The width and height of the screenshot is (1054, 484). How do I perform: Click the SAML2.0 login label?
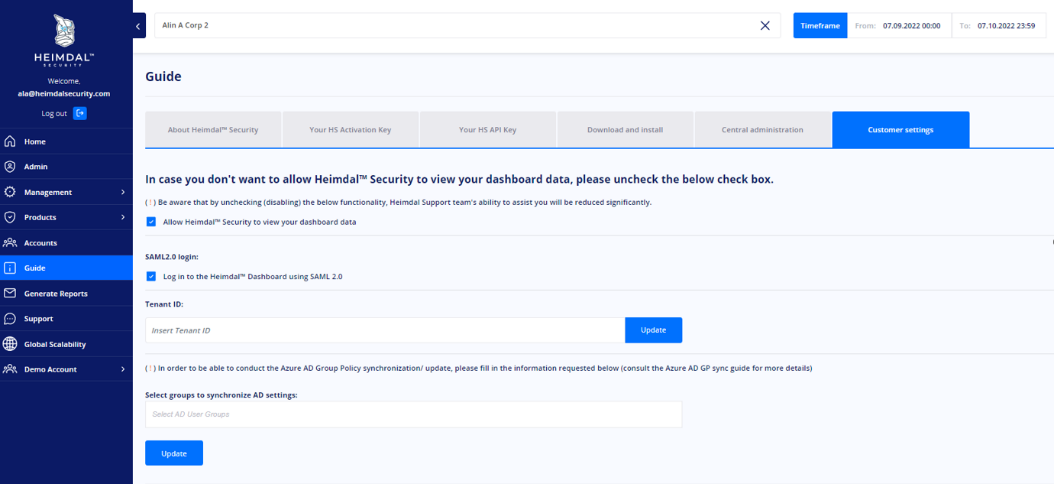171,257
